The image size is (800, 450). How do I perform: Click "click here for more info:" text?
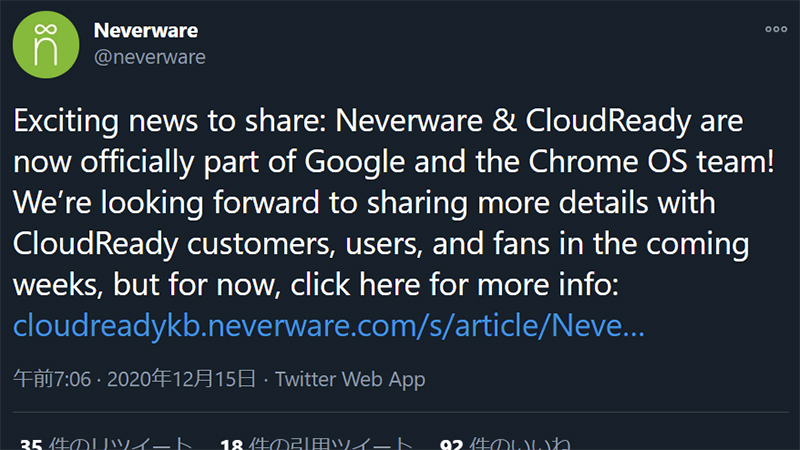click(456, 285)
